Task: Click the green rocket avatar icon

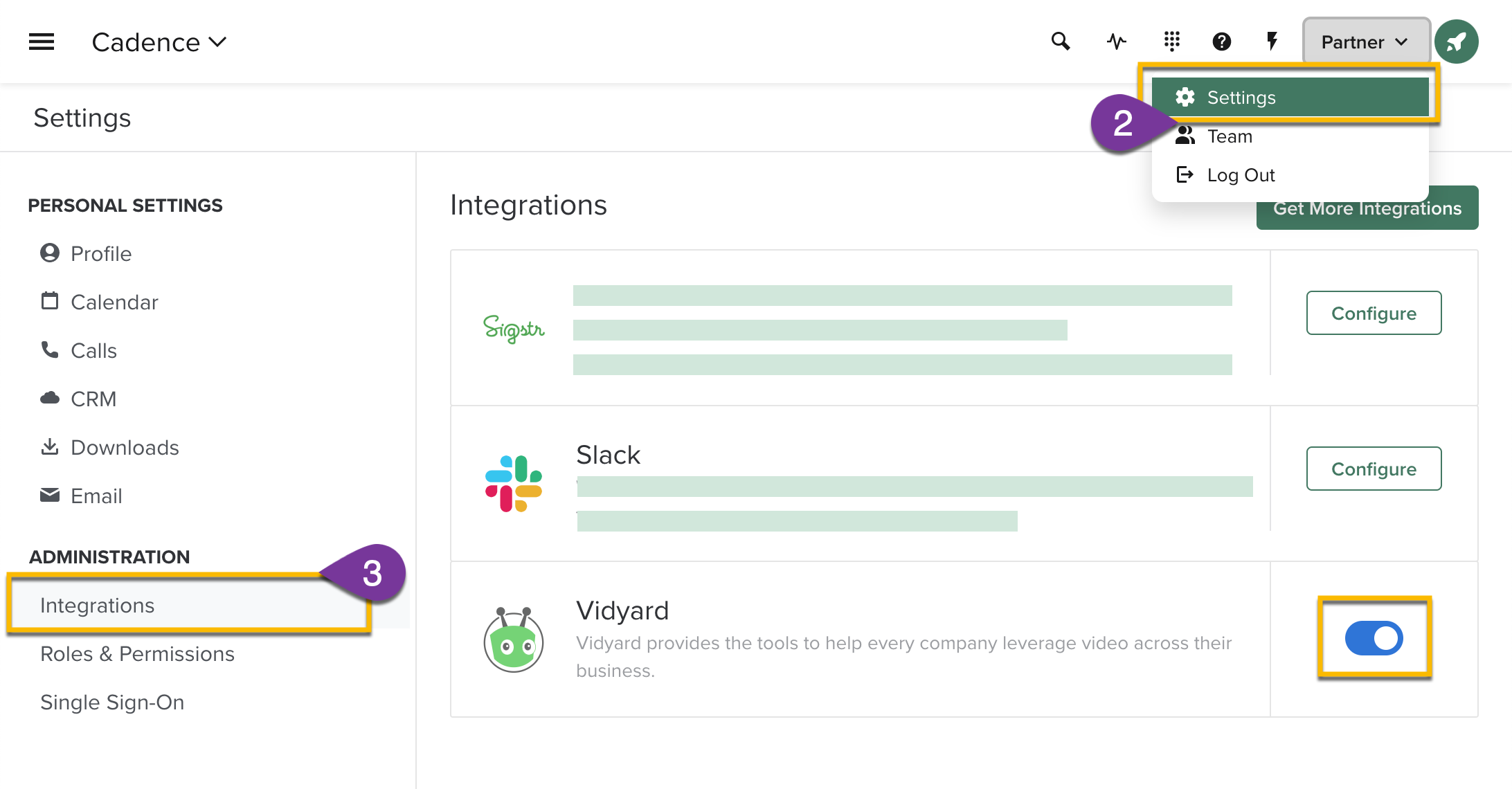Action: point(1457,42)
